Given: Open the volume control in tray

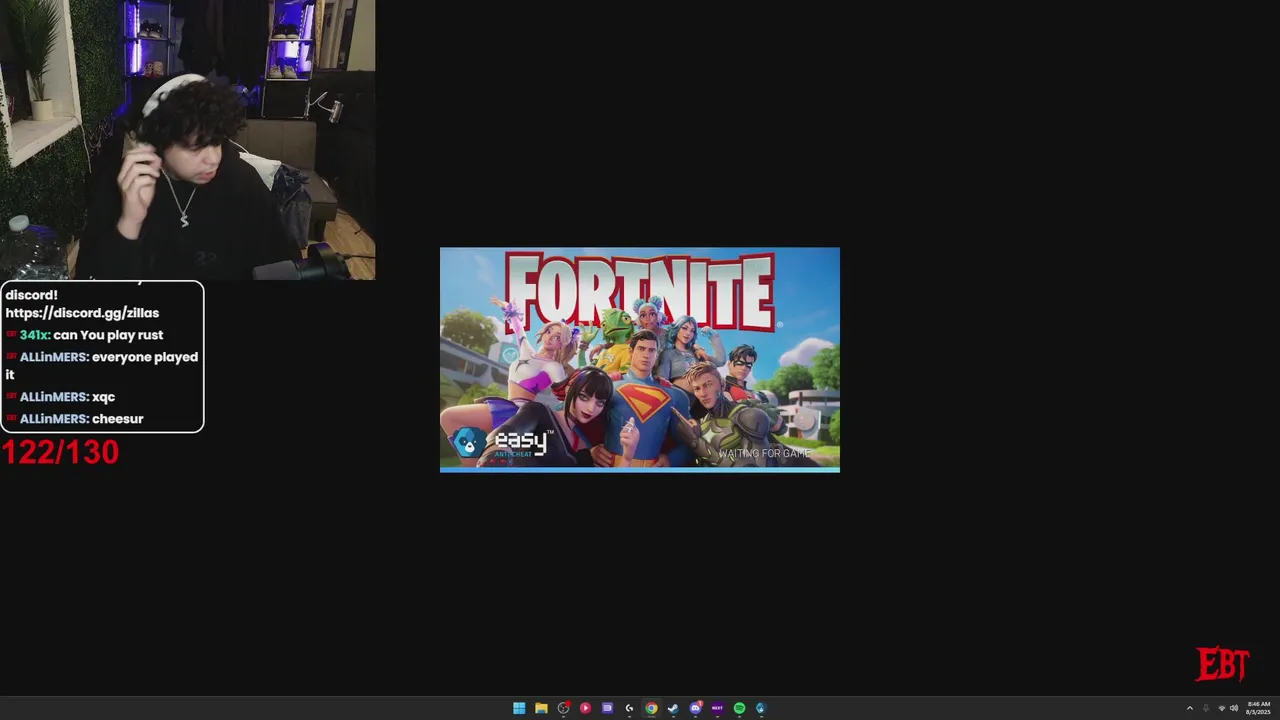Looking at the screenshot, I should coord(1234,708).
